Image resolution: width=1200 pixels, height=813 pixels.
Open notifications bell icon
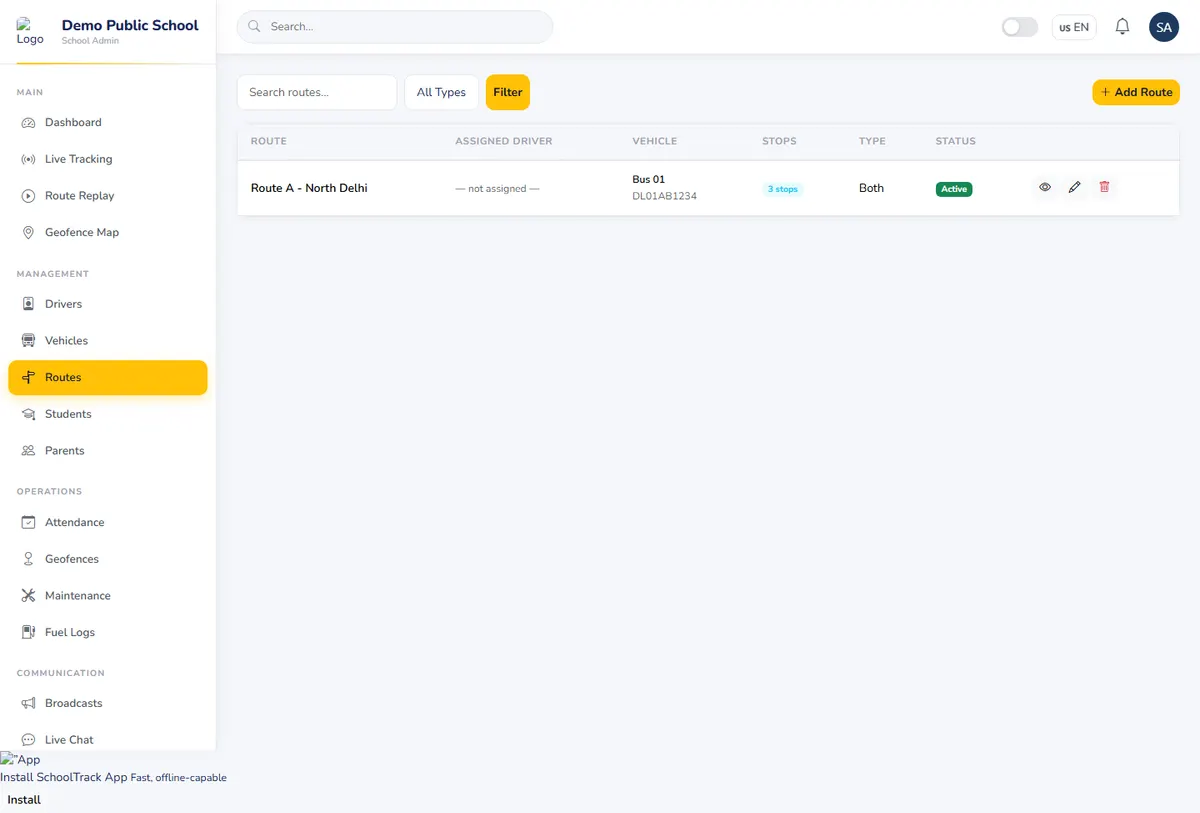1123,27
